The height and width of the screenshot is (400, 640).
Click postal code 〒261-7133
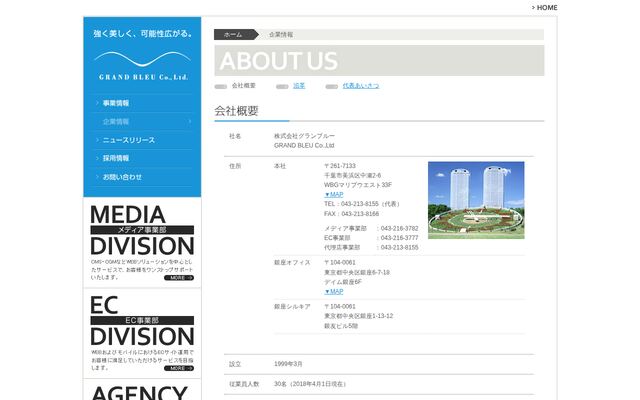coord(340,166)
